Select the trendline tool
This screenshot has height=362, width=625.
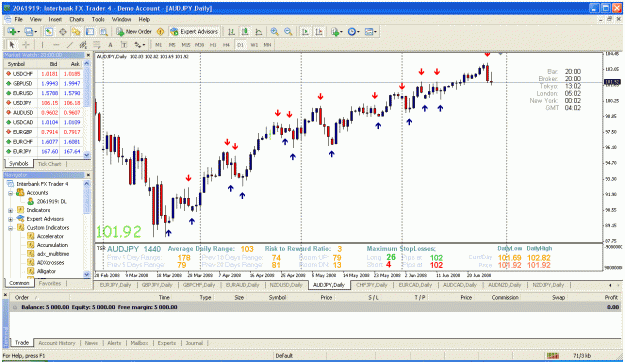click(x=70, y=45)
